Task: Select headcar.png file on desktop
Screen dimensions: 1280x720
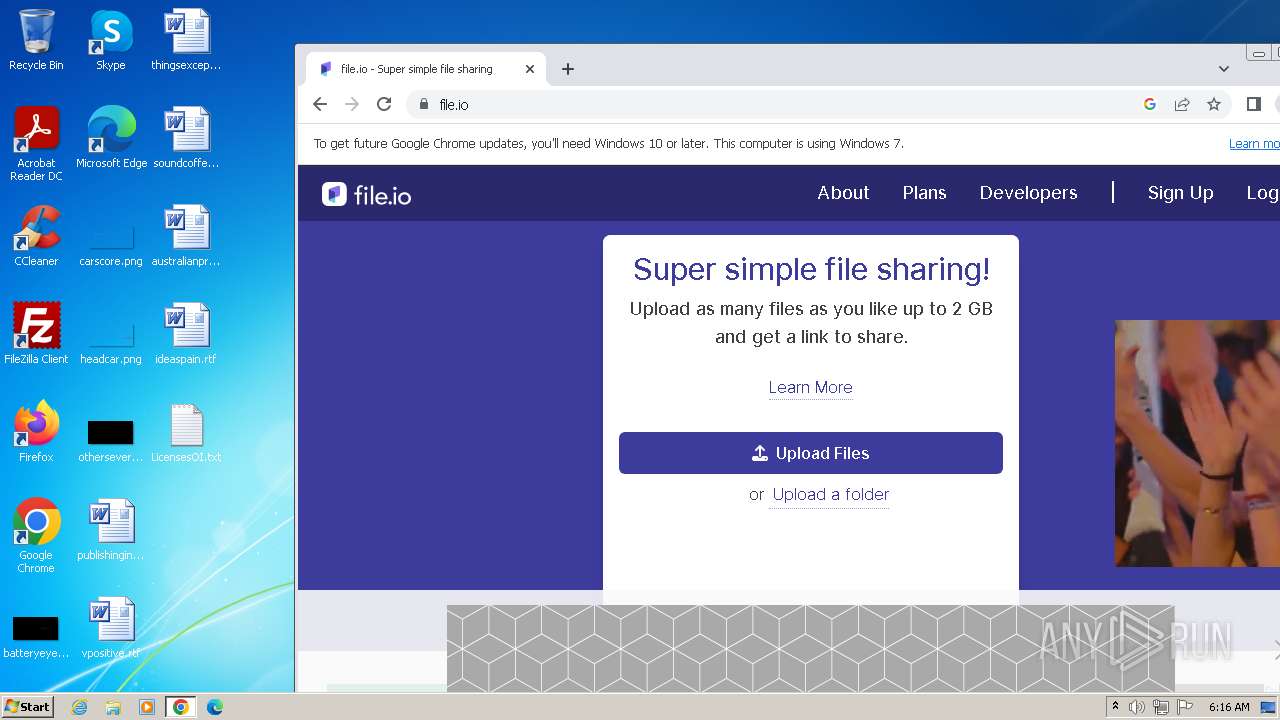Action: [111, 341]
